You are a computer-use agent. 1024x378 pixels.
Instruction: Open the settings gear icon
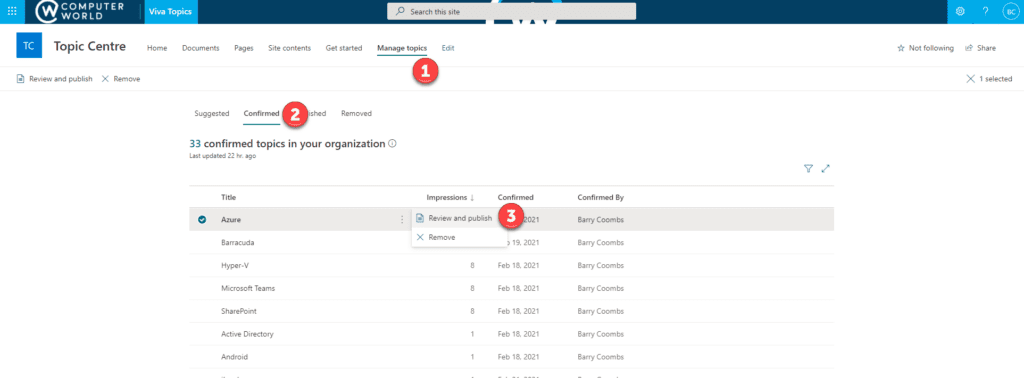point(960,11)
